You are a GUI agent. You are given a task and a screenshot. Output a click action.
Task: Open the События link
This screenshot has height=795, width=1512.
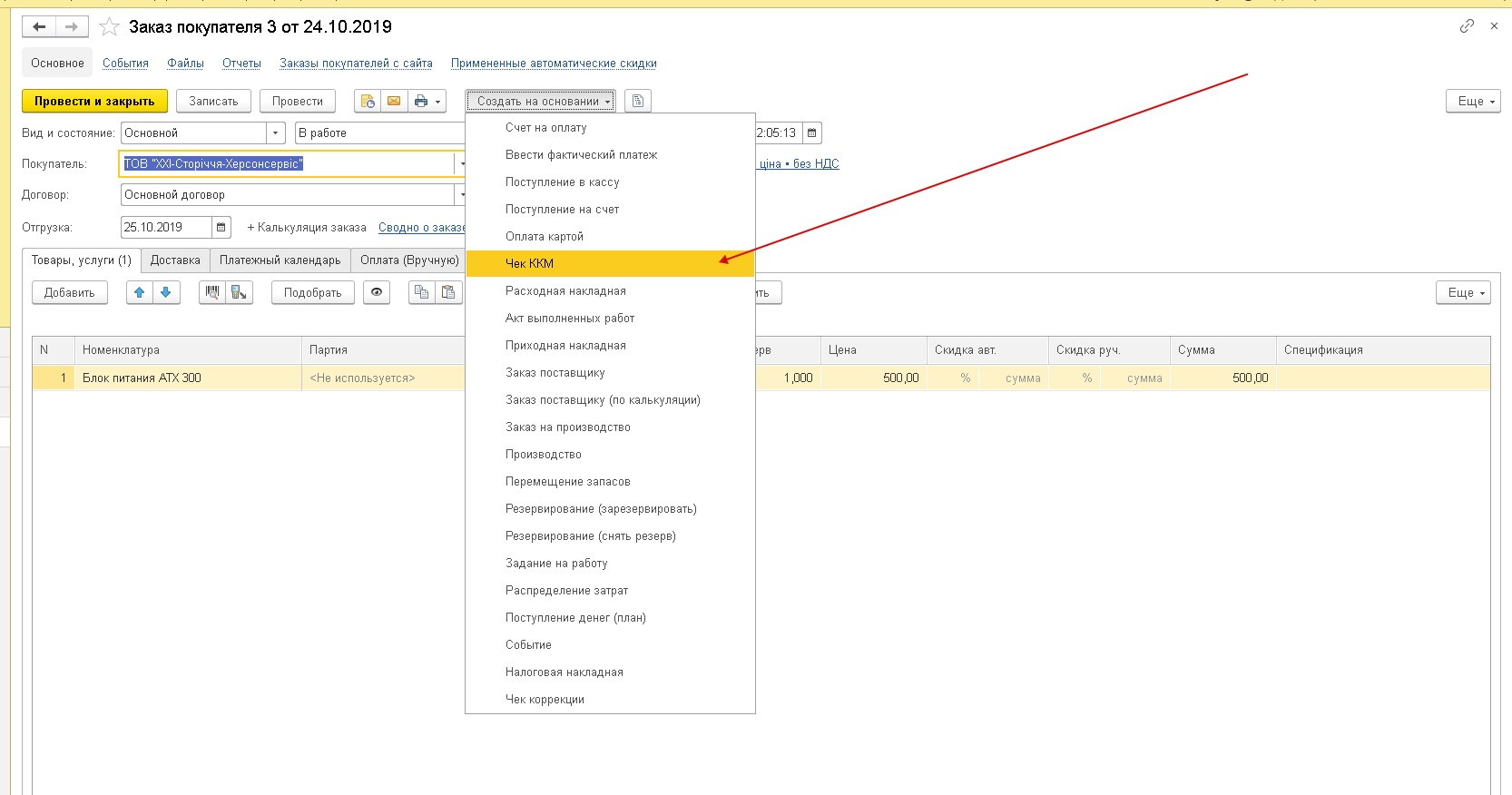pyautogui.click(x=125, y=63)
